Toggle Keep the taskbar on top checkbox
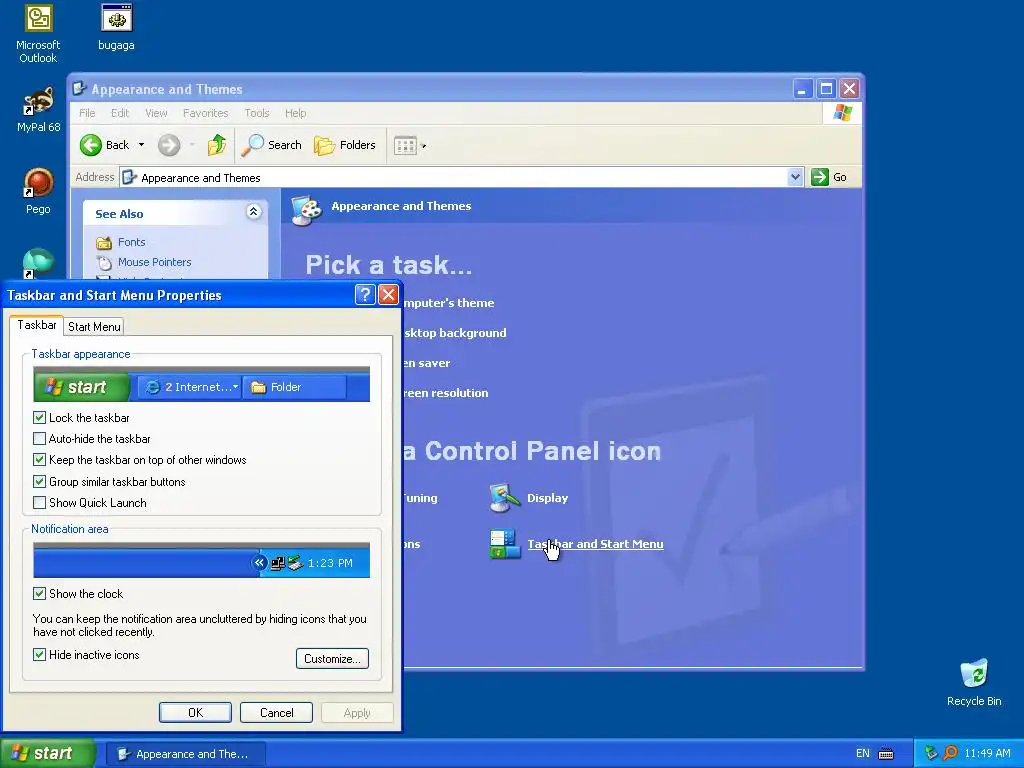1024x768 pixels. [x=39, y=460]
